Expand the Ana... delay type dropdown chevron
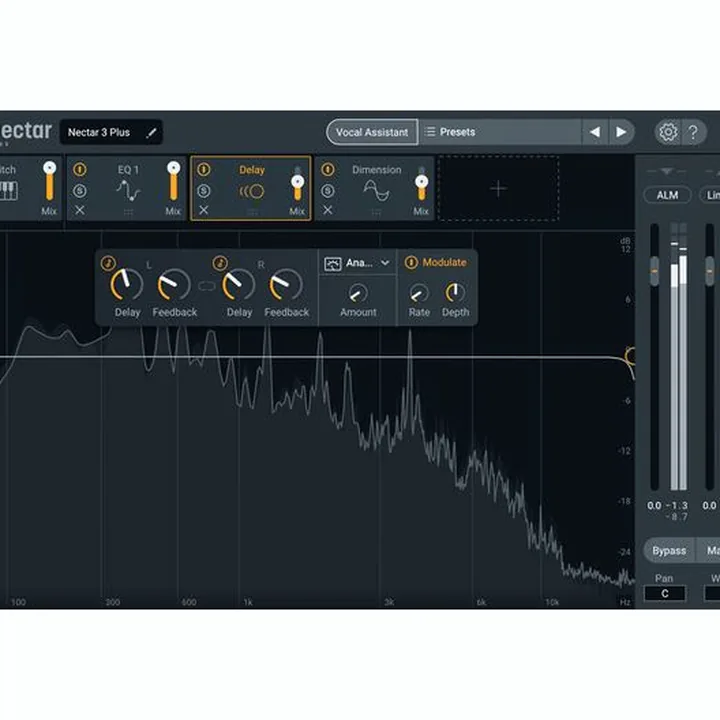Image resolution: width=720 pixels, height=720 pixels. click(385, 263)
